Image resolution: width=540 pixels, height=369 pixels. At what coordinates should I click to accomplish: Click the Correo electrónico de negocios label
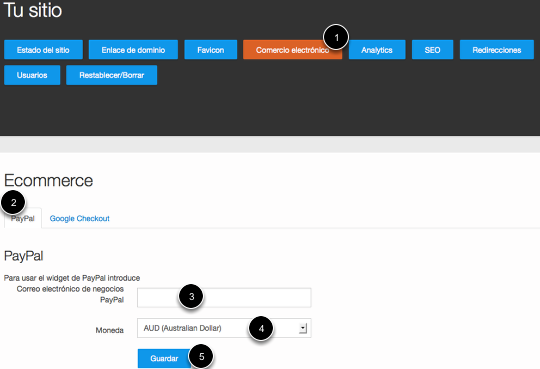pyautogui.click(x=70, y=294)
